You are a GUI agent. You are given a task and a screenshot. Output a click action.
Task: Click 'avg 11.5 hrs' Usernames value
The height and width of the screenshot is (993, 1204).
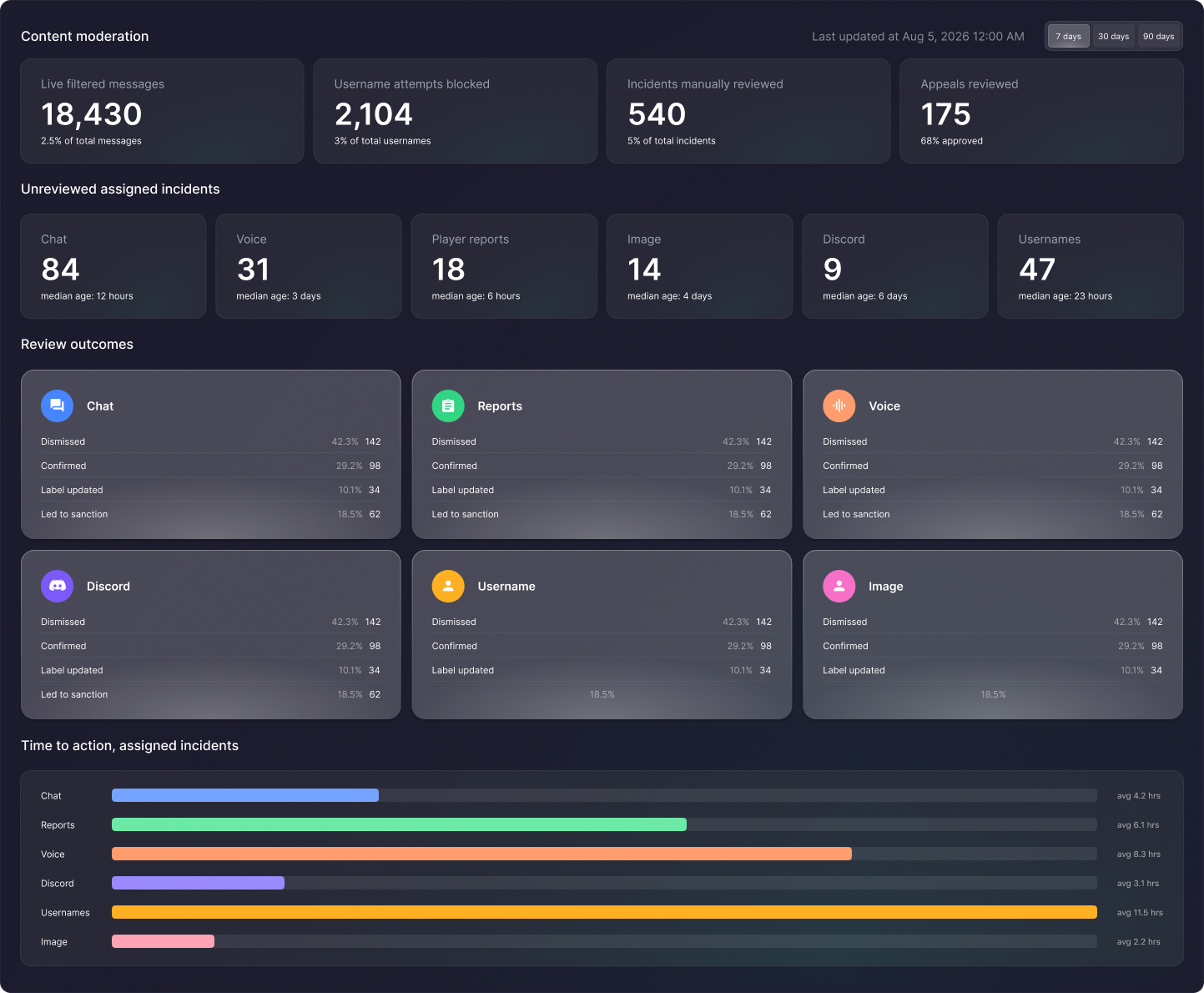[1140, 913]
